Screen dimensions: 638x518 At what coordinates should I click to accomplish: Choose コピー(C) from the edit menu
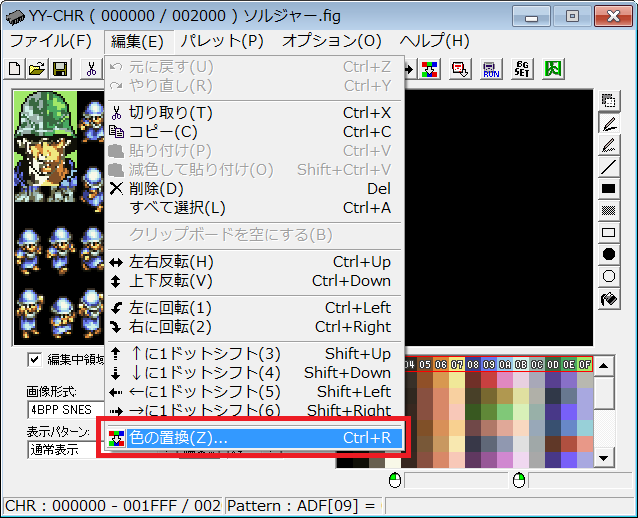tap(255, 132)
